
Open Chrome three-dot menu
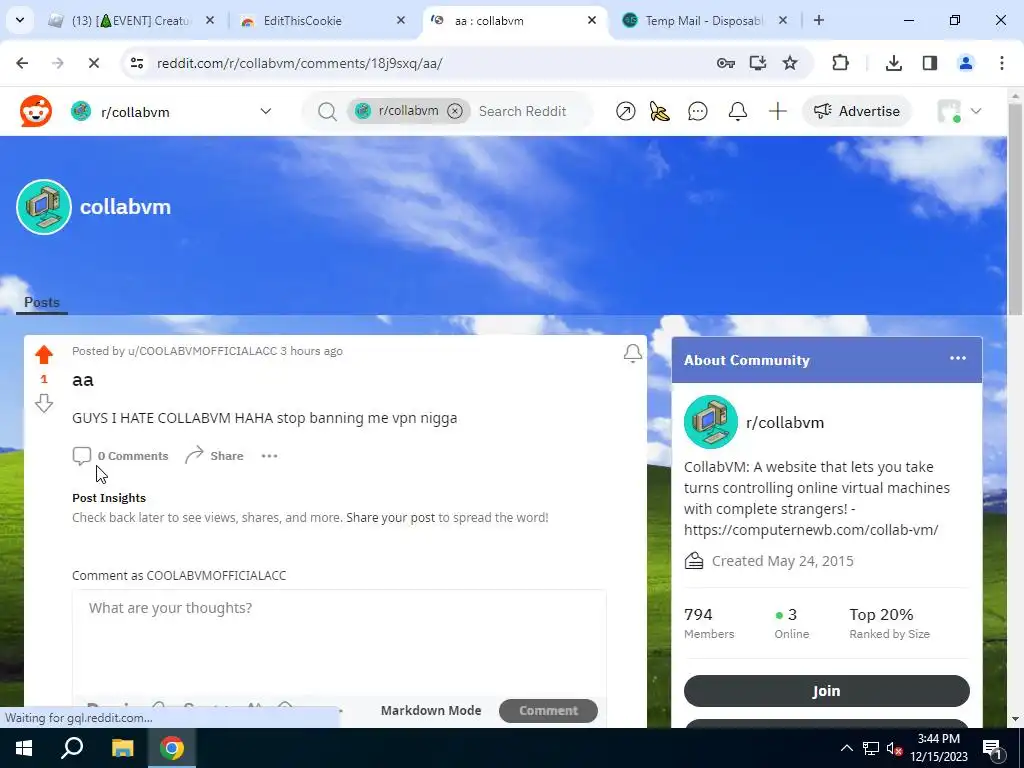click(1002, 63)
